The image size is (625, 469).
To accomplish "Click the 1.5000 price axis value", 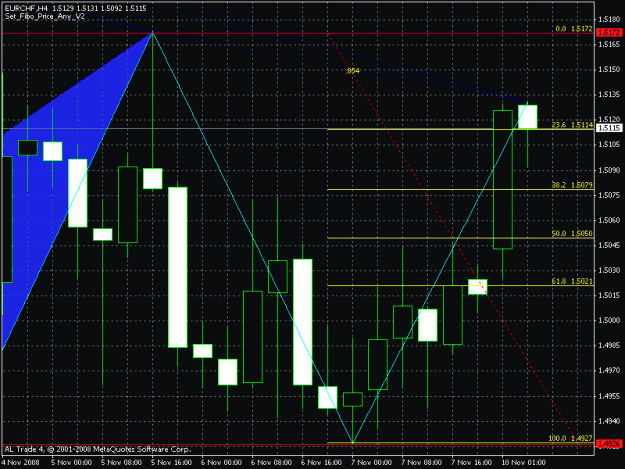I will coord(609,320).
